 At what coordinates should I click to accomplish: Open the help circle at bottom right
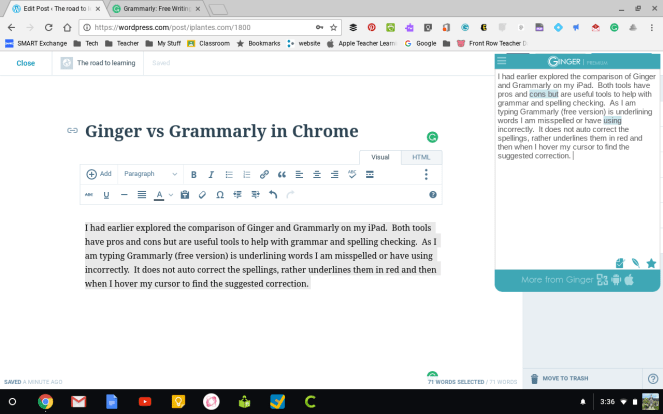653,378
